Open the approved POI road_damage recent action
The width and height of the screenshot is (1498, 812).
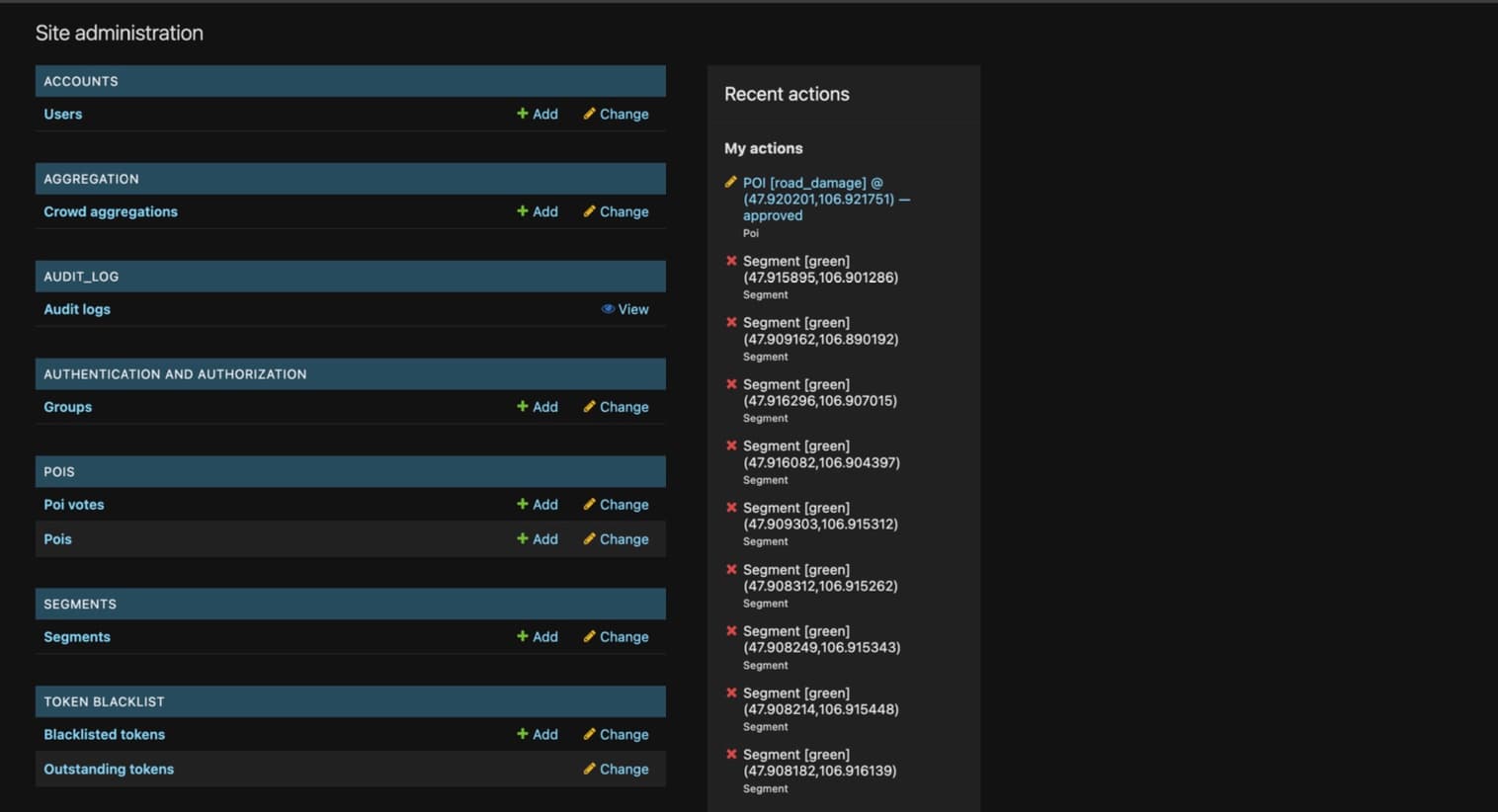827,199
